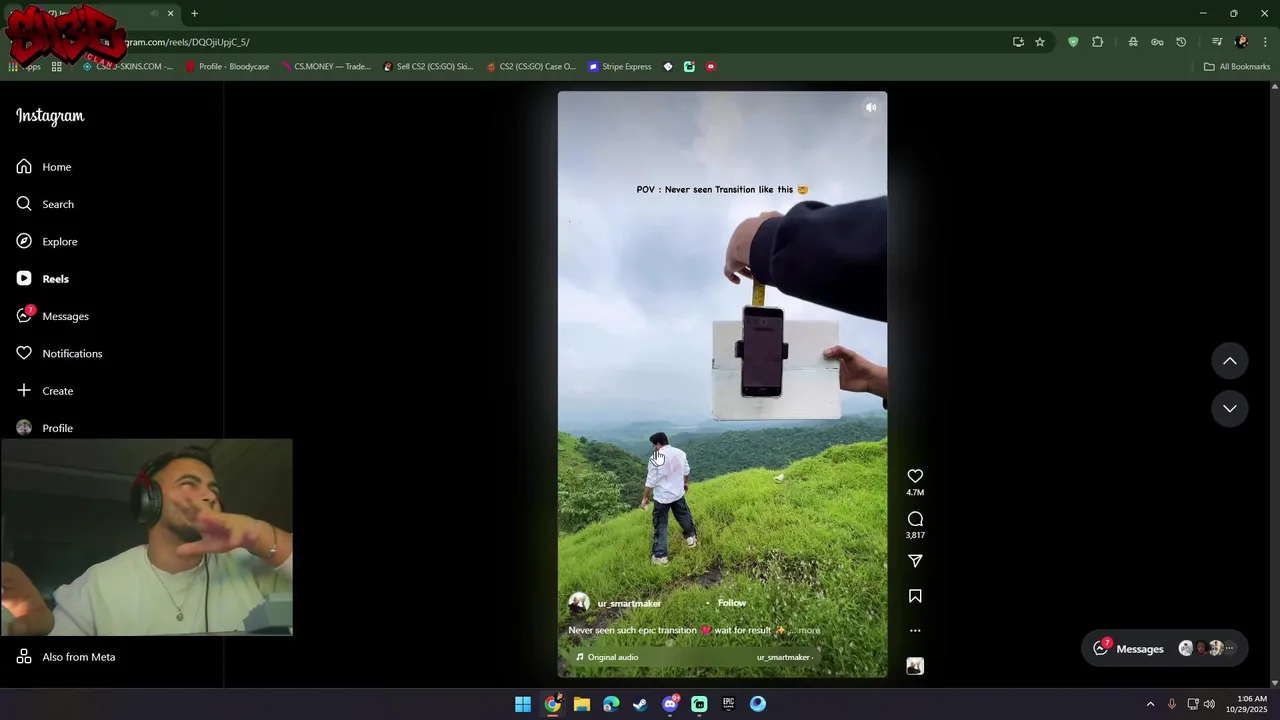Viewport: 1280px width, 720px height.
Task: Open Also from Meta at sidebar bottom
Action: [66, 657]
